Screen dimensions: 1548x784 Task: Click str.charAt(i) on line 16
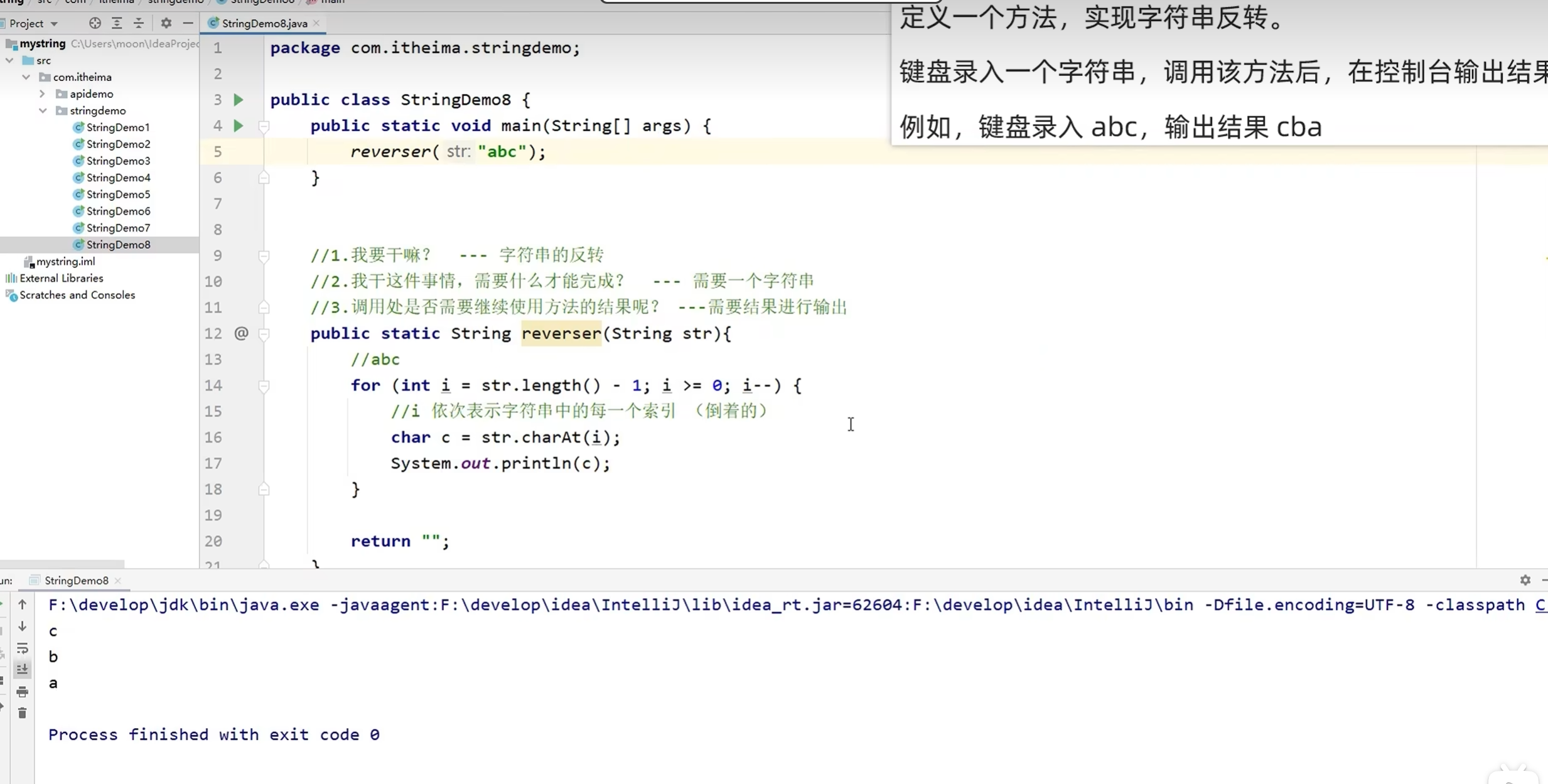click(x=545, y=438)
